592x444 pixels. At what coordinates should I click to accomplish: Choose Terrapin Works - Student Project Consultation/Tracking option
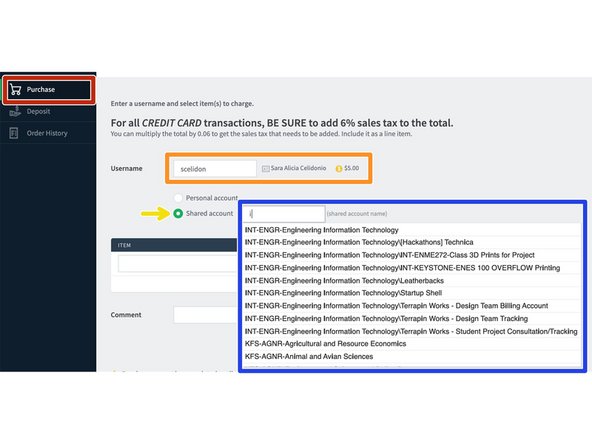point(412,331)
